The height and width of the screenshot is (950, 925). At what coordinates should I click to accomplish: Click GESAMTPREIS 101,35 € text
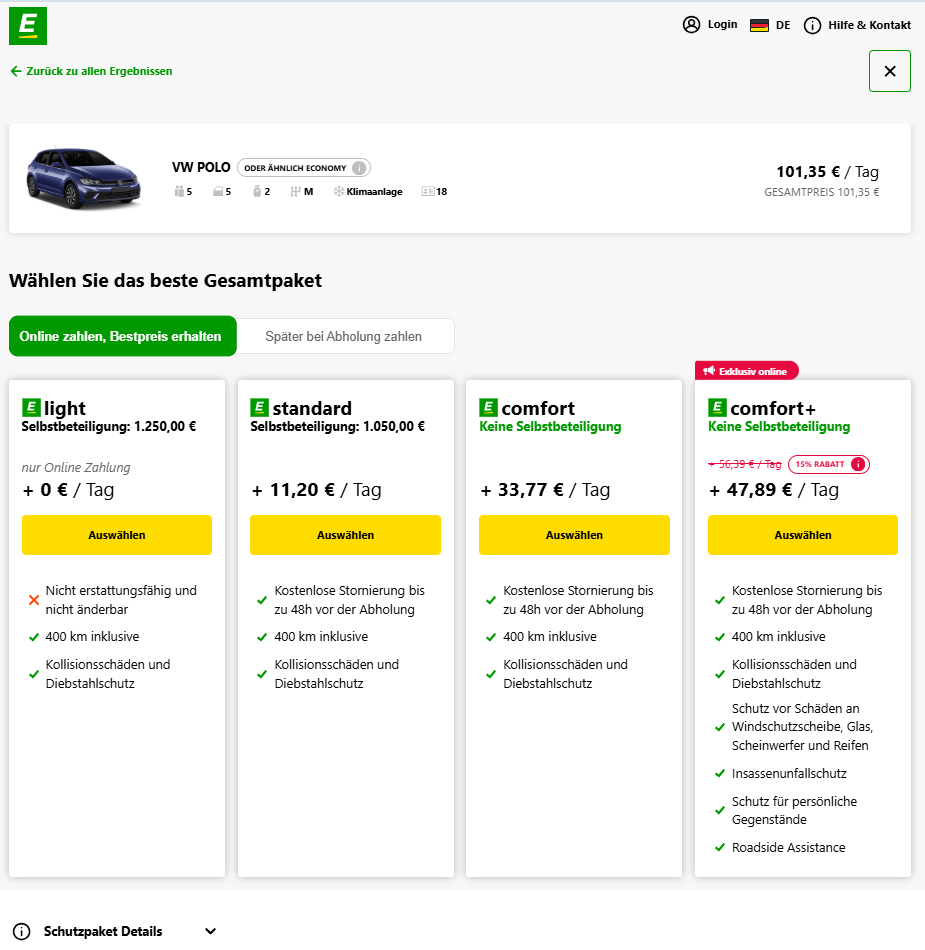(821, 192)
